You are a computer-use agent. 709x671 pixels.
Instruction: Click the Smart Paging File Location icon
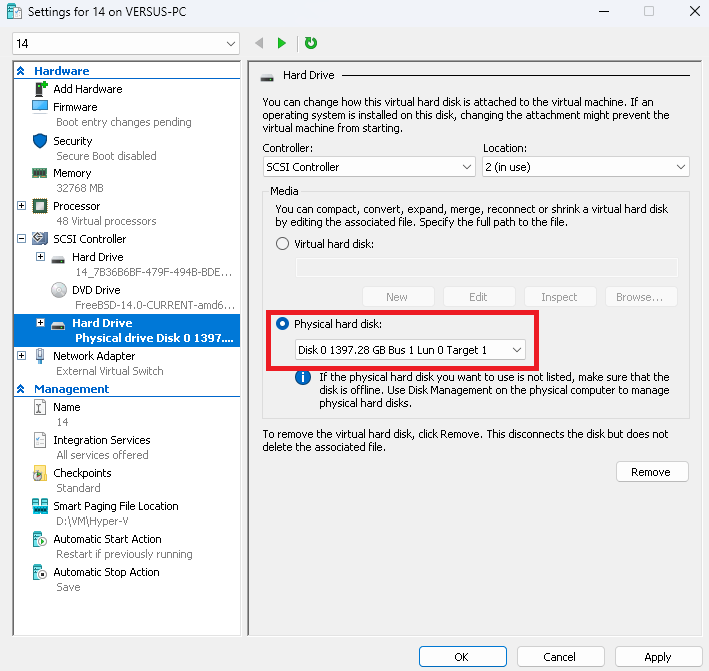pyautogui.click(x=40, y=506)
